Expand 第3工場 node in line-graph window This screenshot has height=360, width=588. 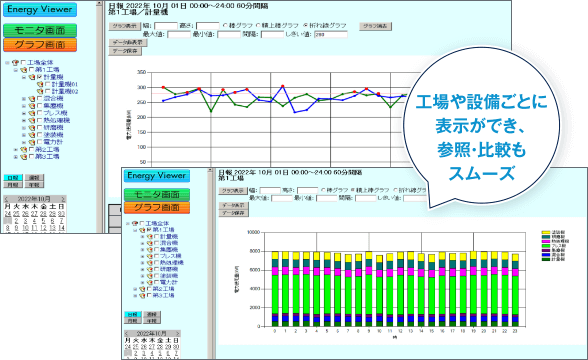(16, 157)
